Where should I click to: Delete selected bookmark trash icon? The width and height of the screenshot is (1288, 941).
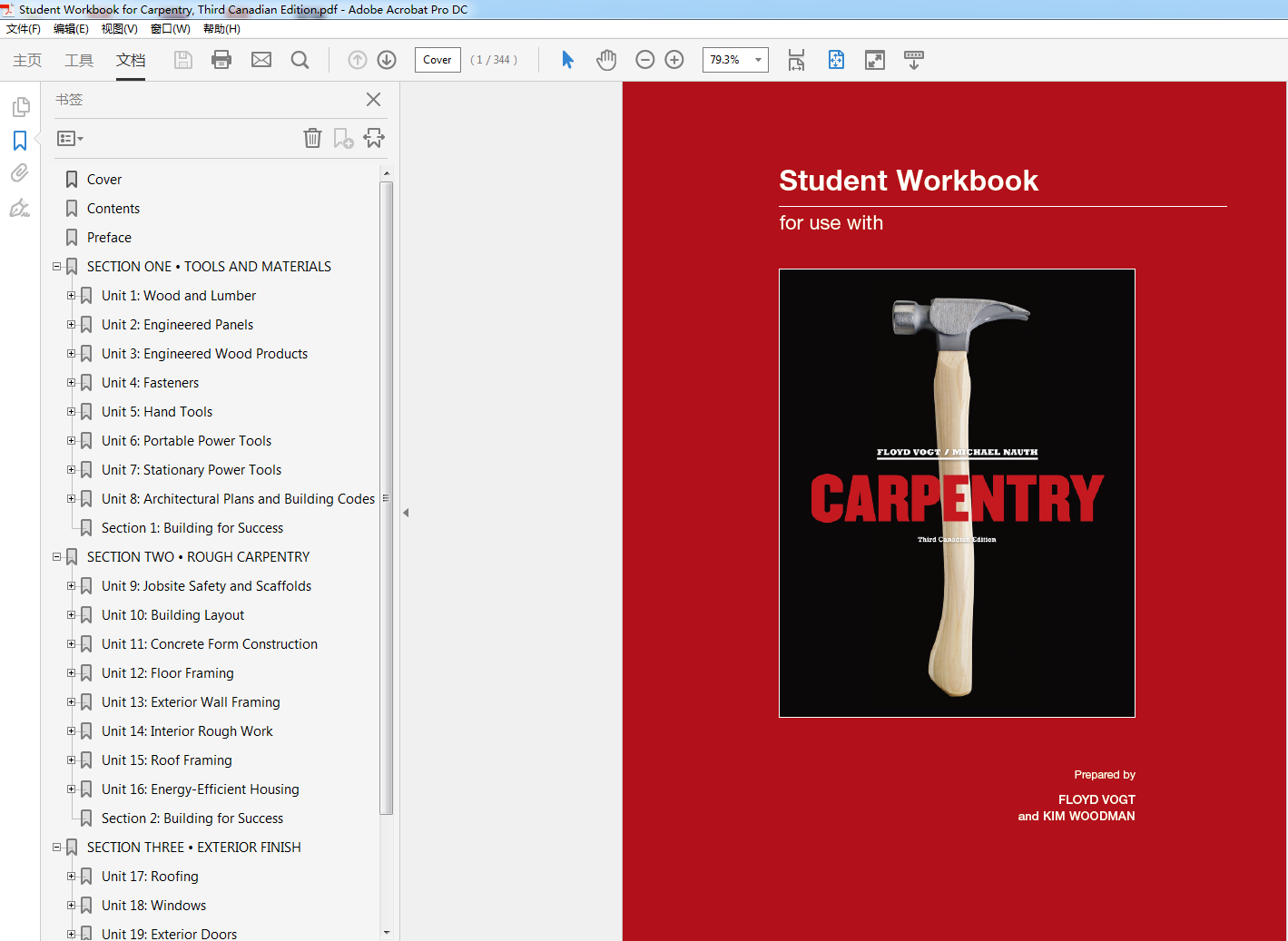[312, 138]
